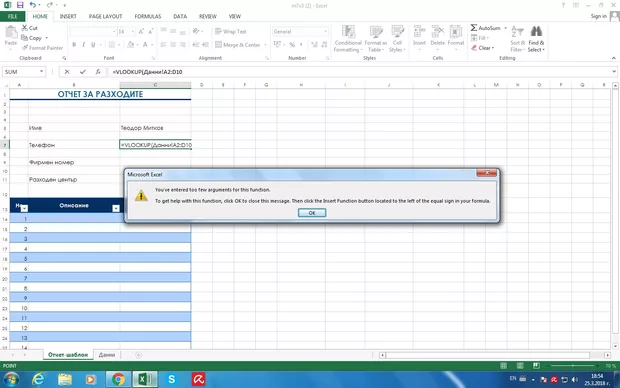Open the Merge & Center dropdown arrow

click(x=265, y=45)
